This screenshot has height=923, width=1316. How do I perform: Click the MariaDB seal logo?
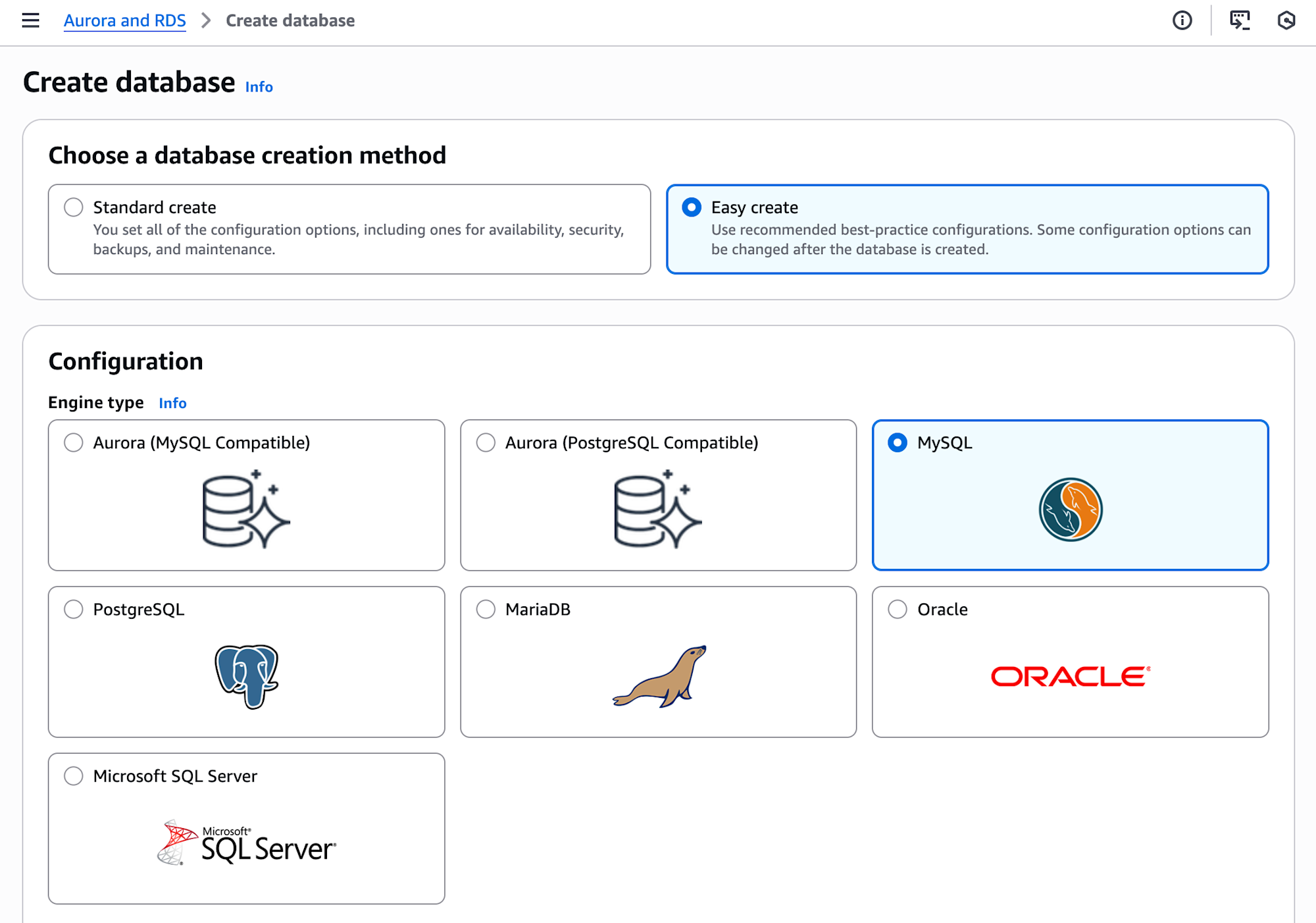[659, 676]
